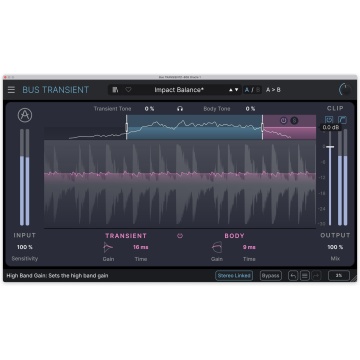The width and height of the screenshot is (360, 360).
Task: Open the hamburger main menu
Action: coord(11,90)
